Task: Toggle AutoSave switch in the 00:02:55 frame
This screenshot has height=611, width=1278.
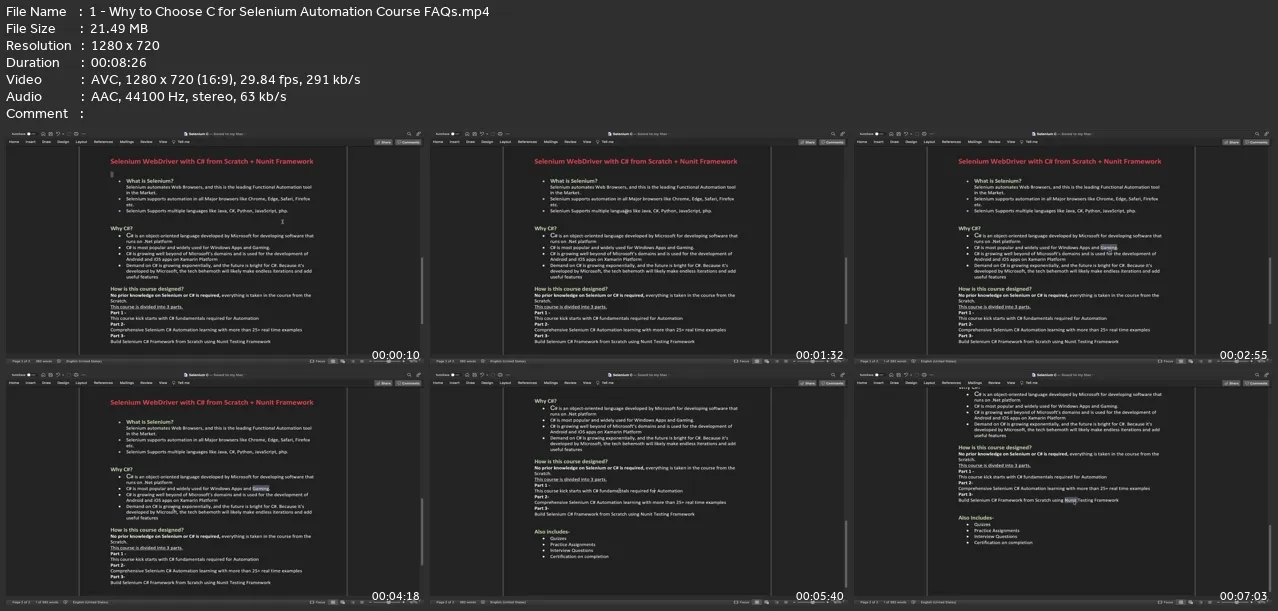Action: 878,134
